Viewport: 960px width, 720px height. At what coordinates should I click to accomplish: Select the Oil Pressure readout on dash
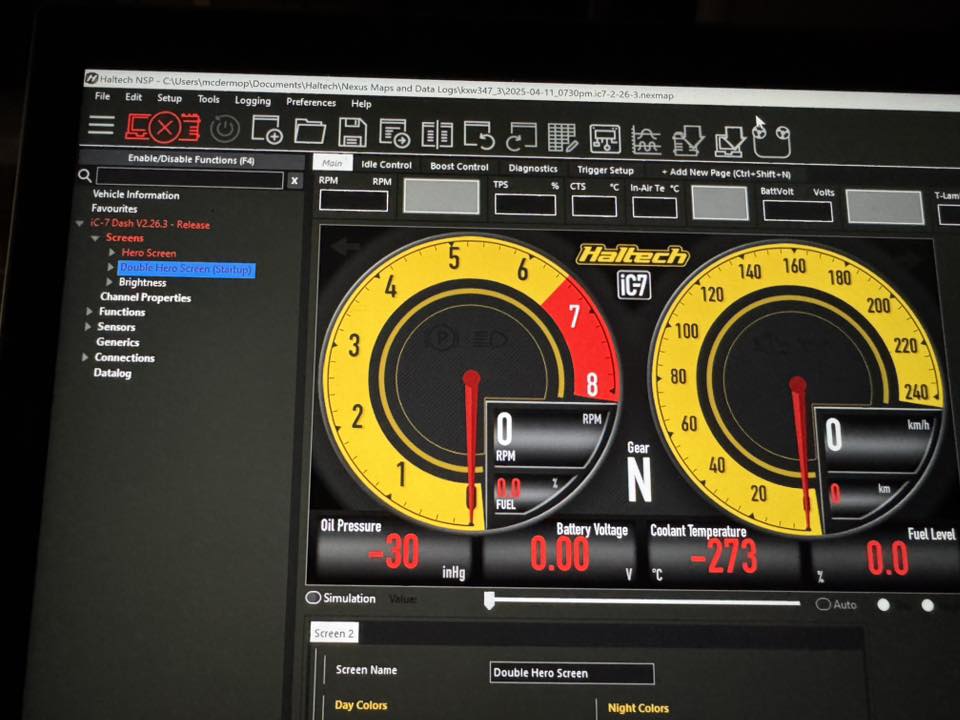click(x=393, y=549)
